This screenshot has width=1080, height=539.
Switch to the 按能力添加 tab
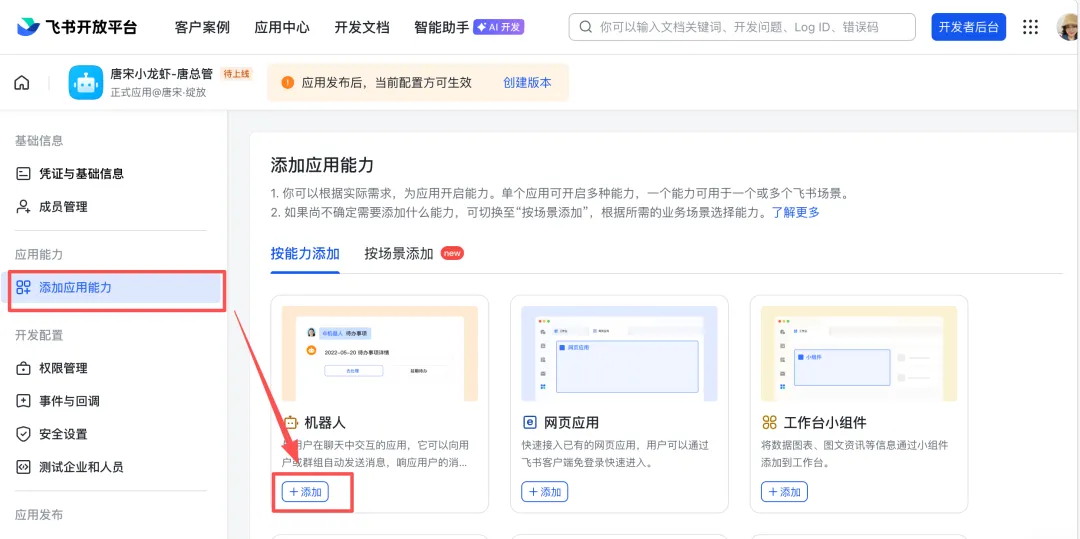tap(305, 253)
